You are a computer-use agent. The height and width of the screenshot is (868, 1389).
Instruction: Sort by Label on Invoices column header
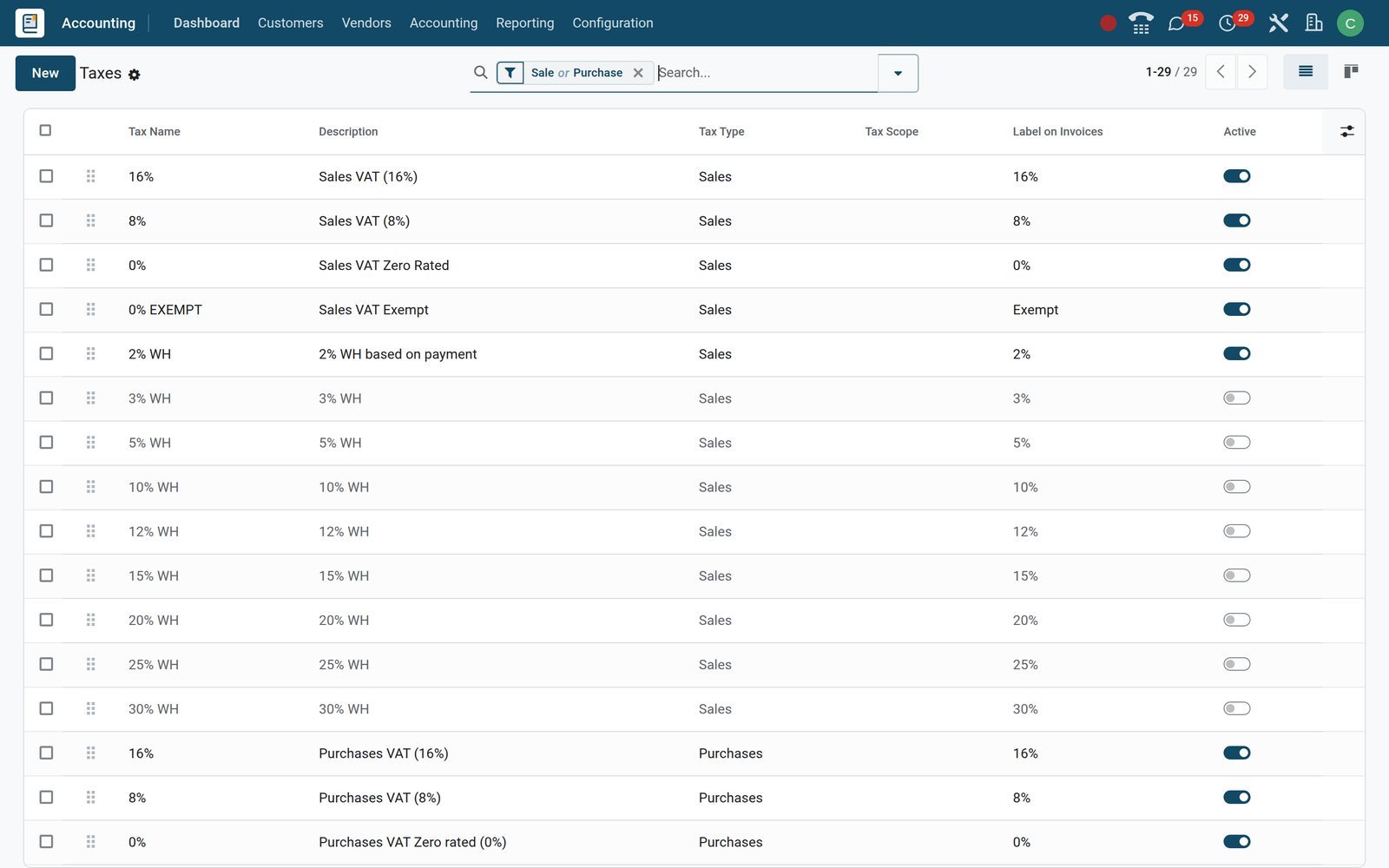coord(1057,131)
